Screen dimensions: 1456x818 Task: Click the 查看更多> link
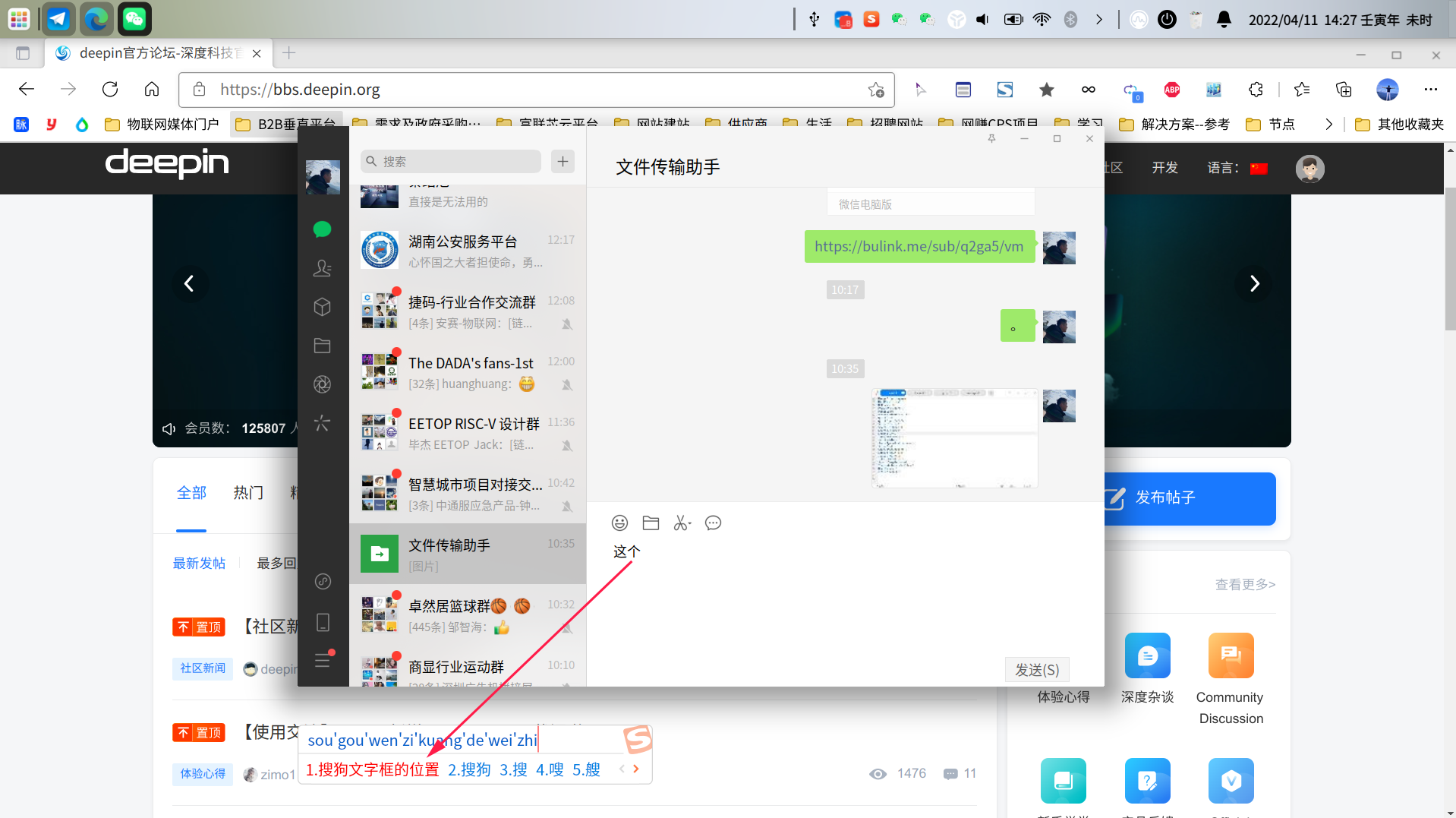click(1245, 584)
